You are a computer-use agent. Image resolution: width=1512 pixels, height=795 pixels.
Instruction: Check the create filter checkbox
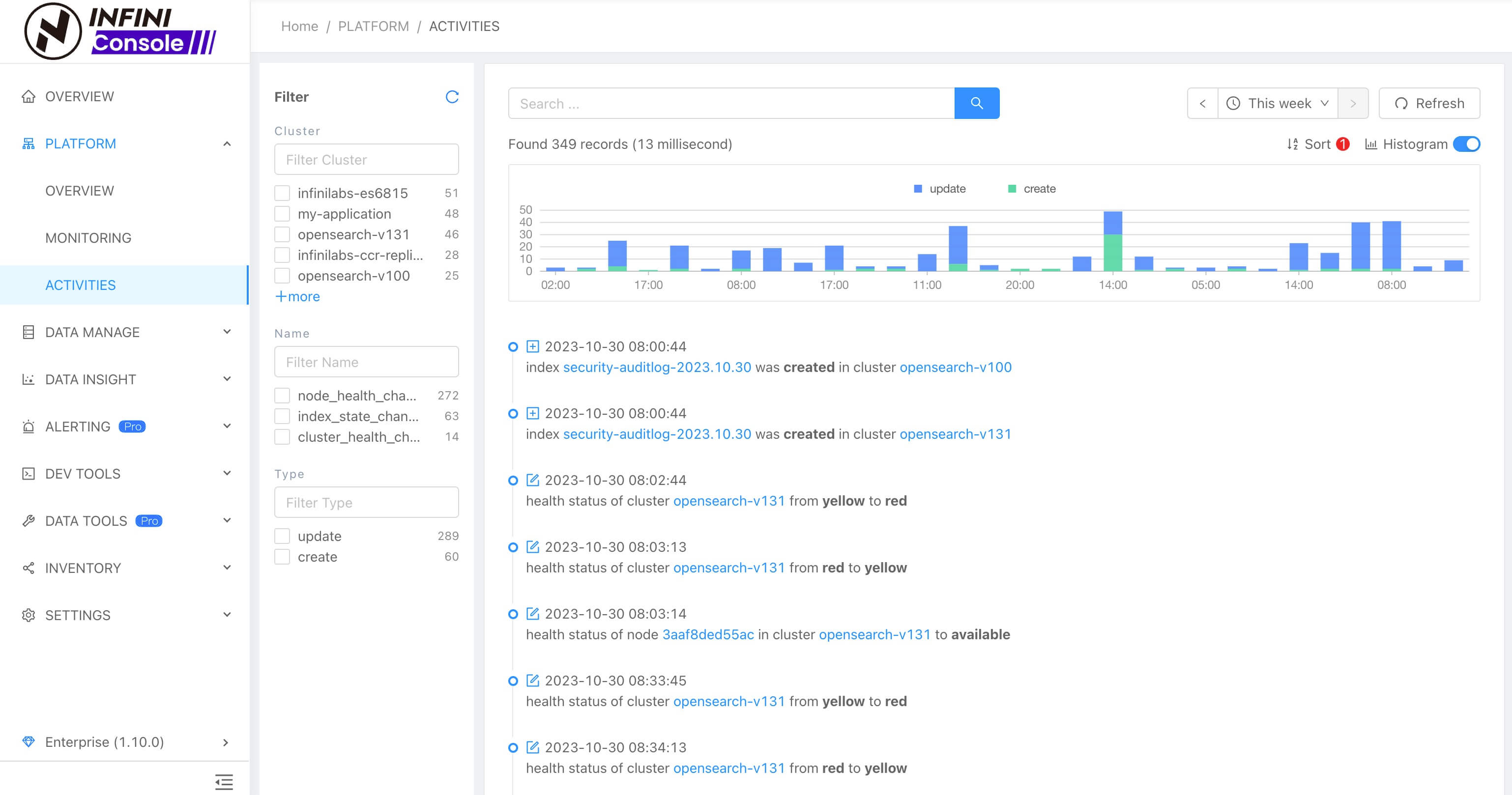pos(283,556)
